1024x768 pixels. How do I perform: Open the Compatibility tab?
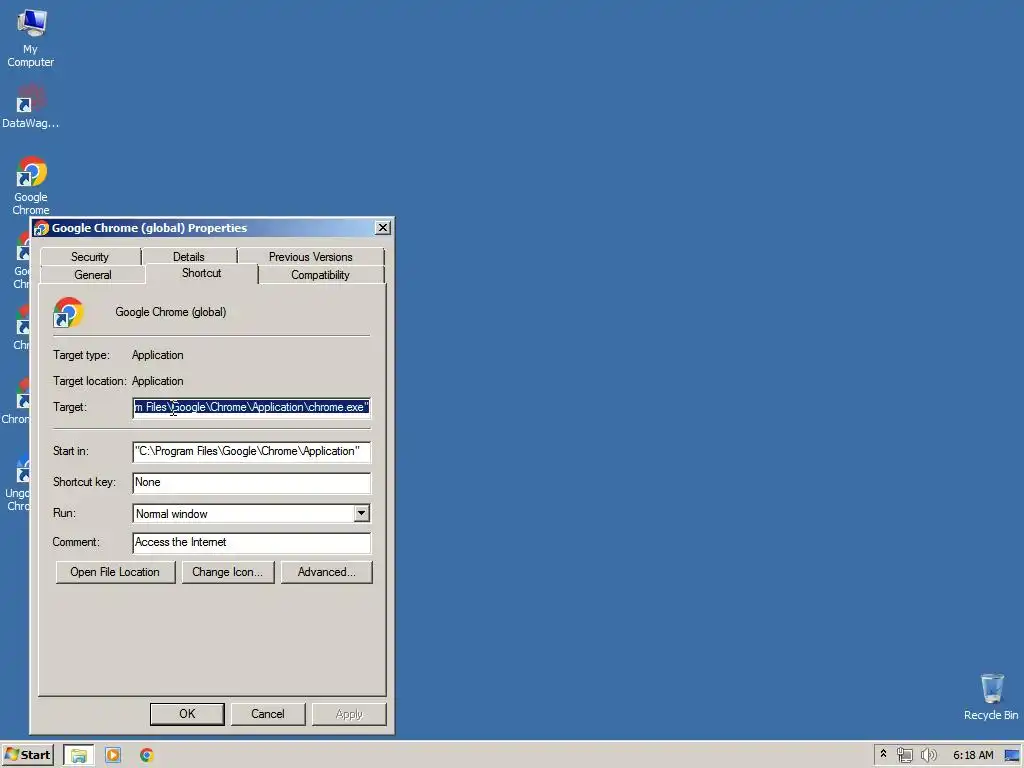click(321, 275)
